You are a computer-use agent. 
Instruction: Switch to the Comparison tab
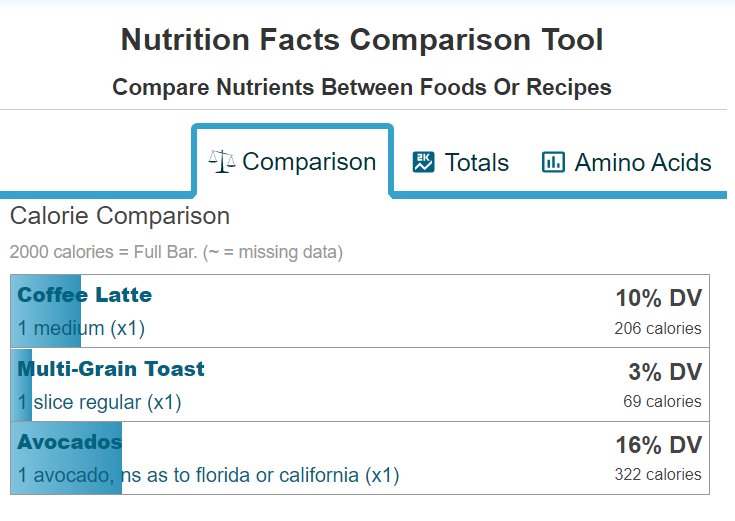click(x=309, y=162)
